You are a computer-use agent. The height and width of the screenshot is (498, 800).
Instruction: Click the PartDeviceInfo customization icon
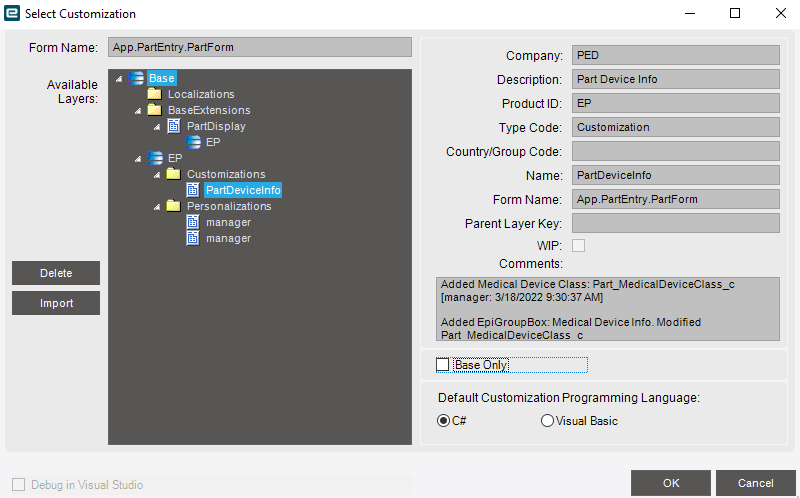(193, 190)
